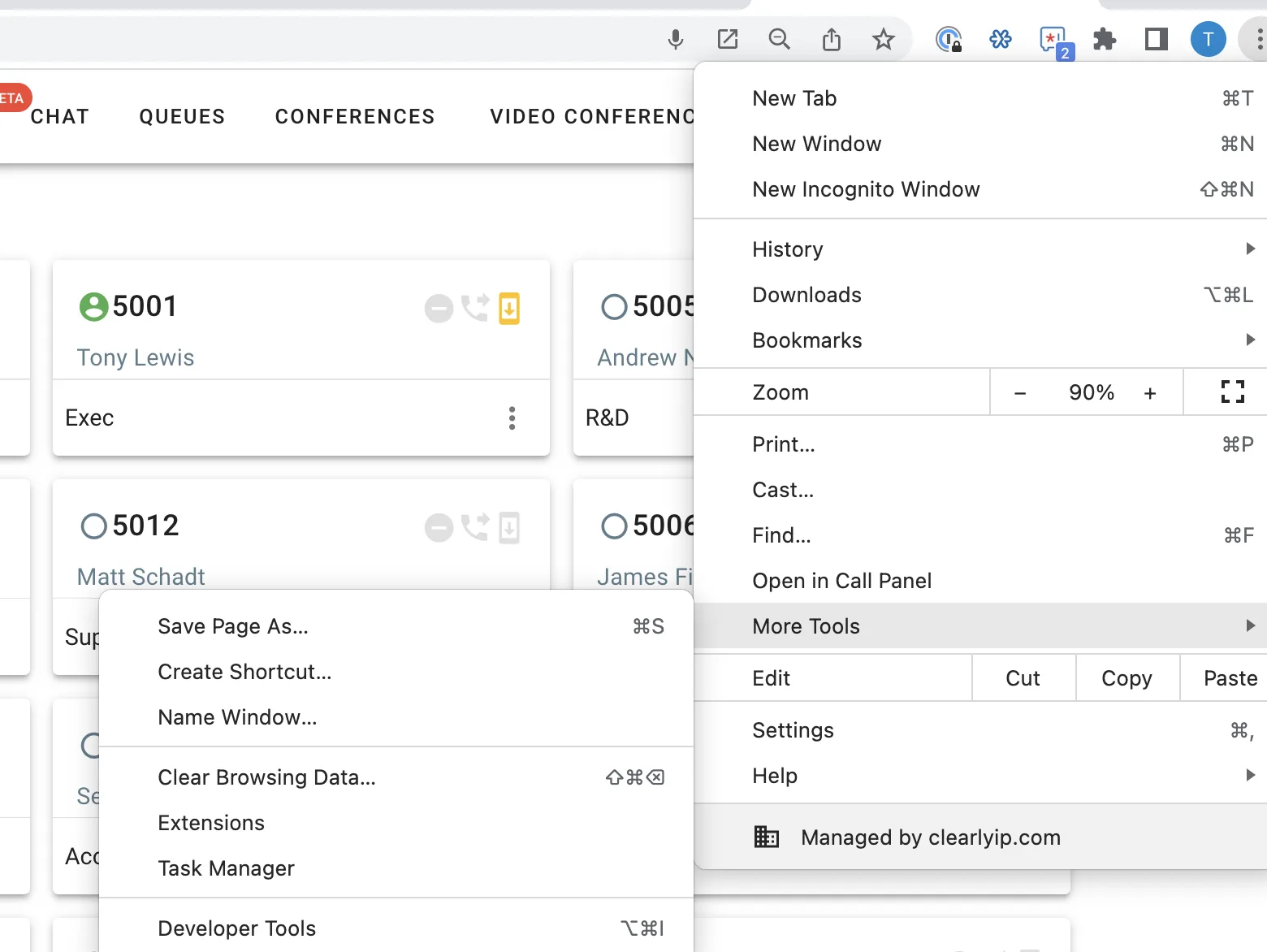Click the Cut button
Viewport: 1267px width, 952px height.
pyautogui.click(x=1023, y=678)
